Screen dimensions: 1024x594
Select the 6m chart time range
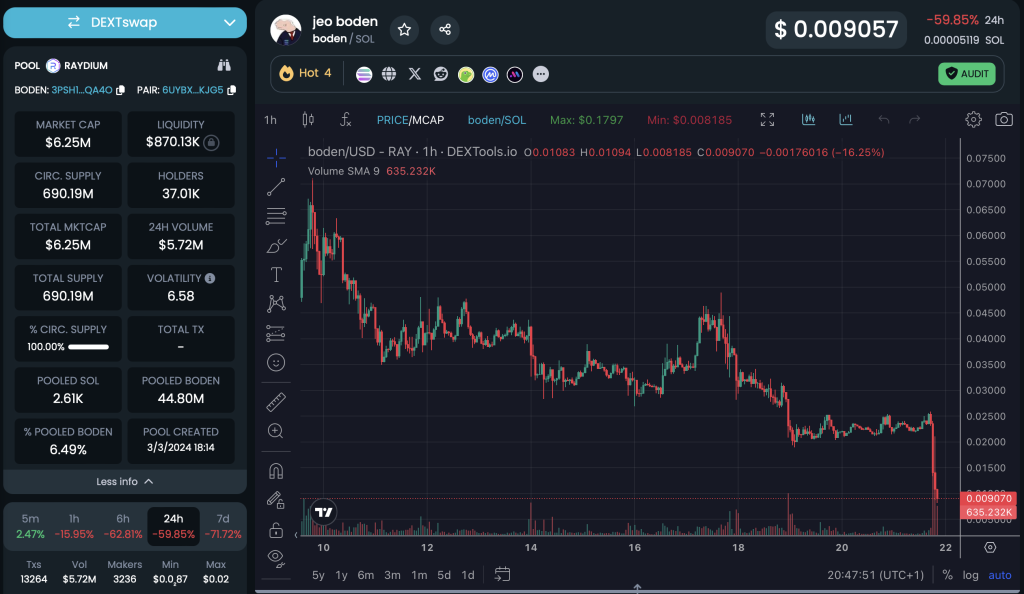click(366, 575)
